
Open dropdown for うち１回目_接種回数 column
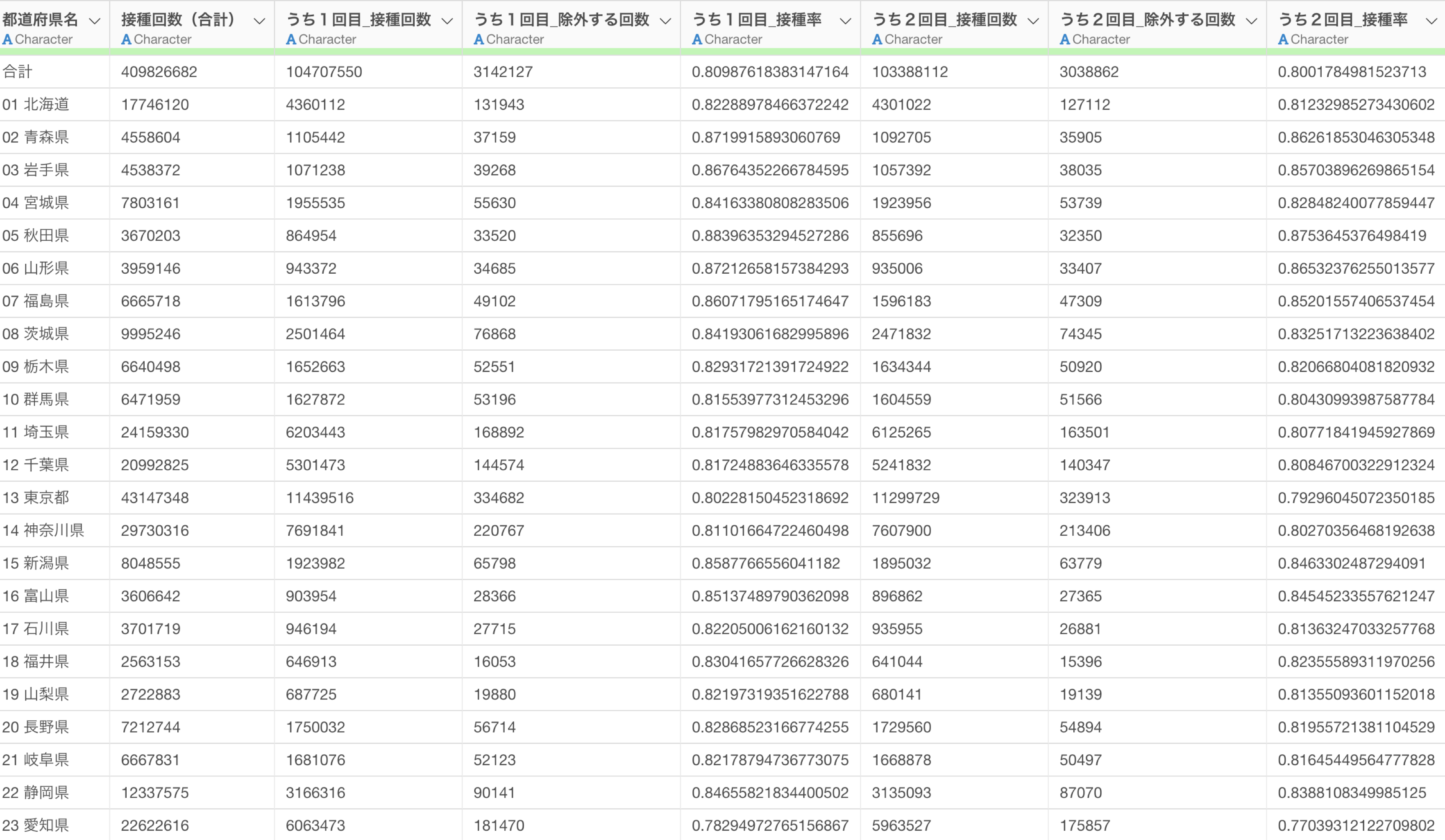(x=447, y=21)
